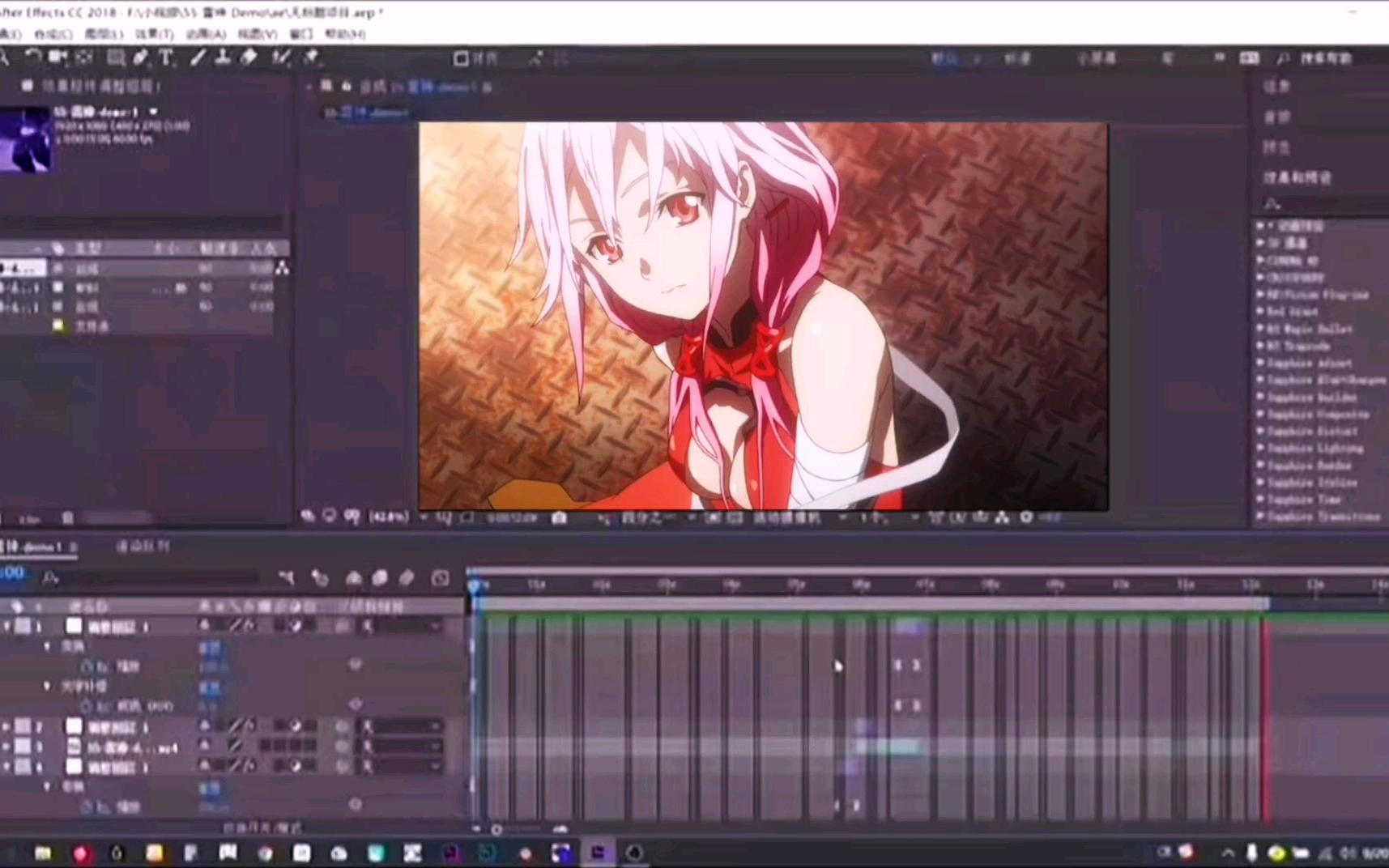Image resolution: width=1389 pixels, height=868 pixels.
Task: Expand the Red Giant effects category
Action: coord(1262,311)
